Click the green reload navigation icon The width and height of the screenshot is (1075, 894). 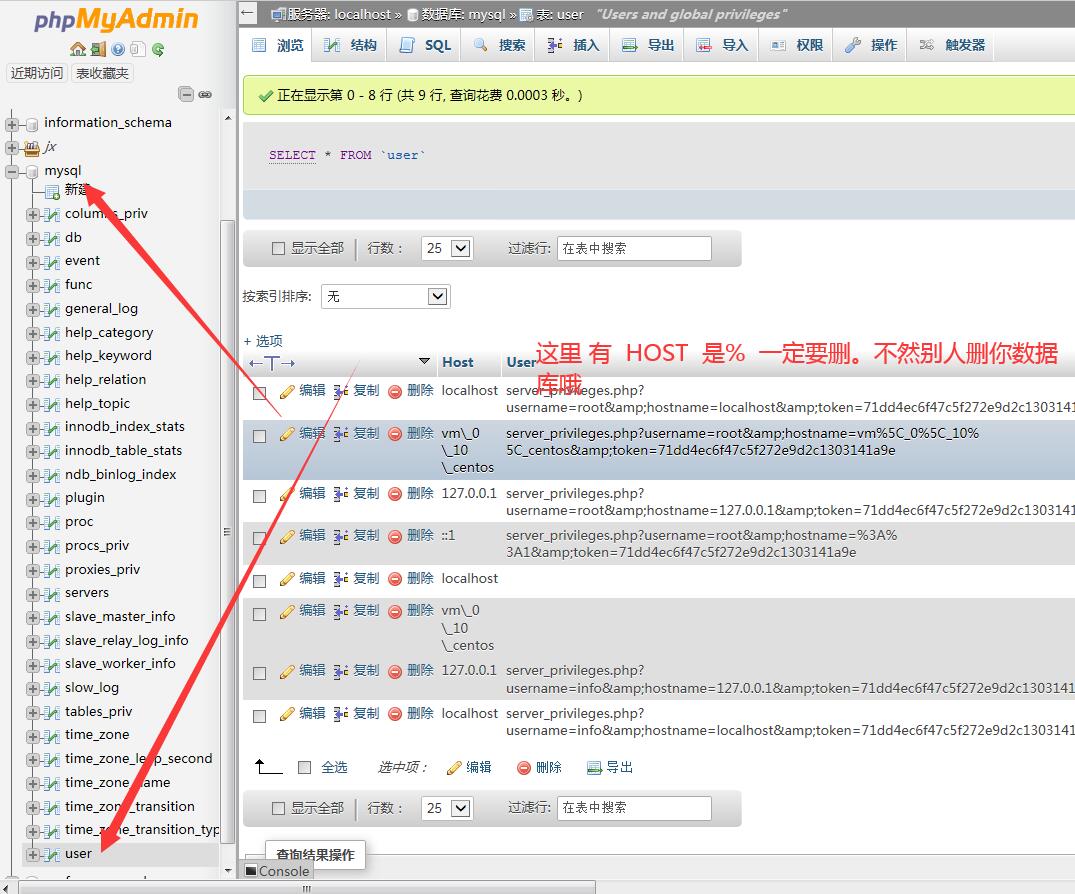158,49
